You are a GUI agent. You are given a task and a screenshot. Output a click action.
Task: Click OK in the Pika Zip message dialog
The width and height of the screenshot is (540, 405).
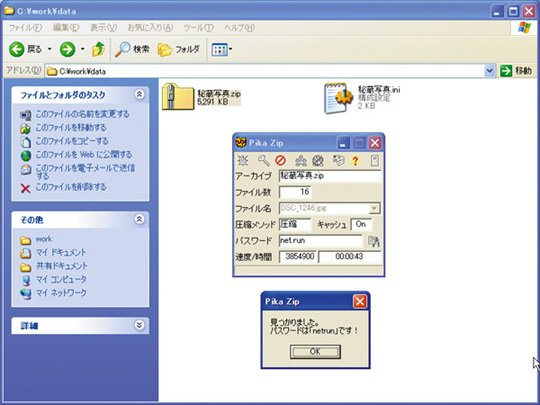[315, 352]
